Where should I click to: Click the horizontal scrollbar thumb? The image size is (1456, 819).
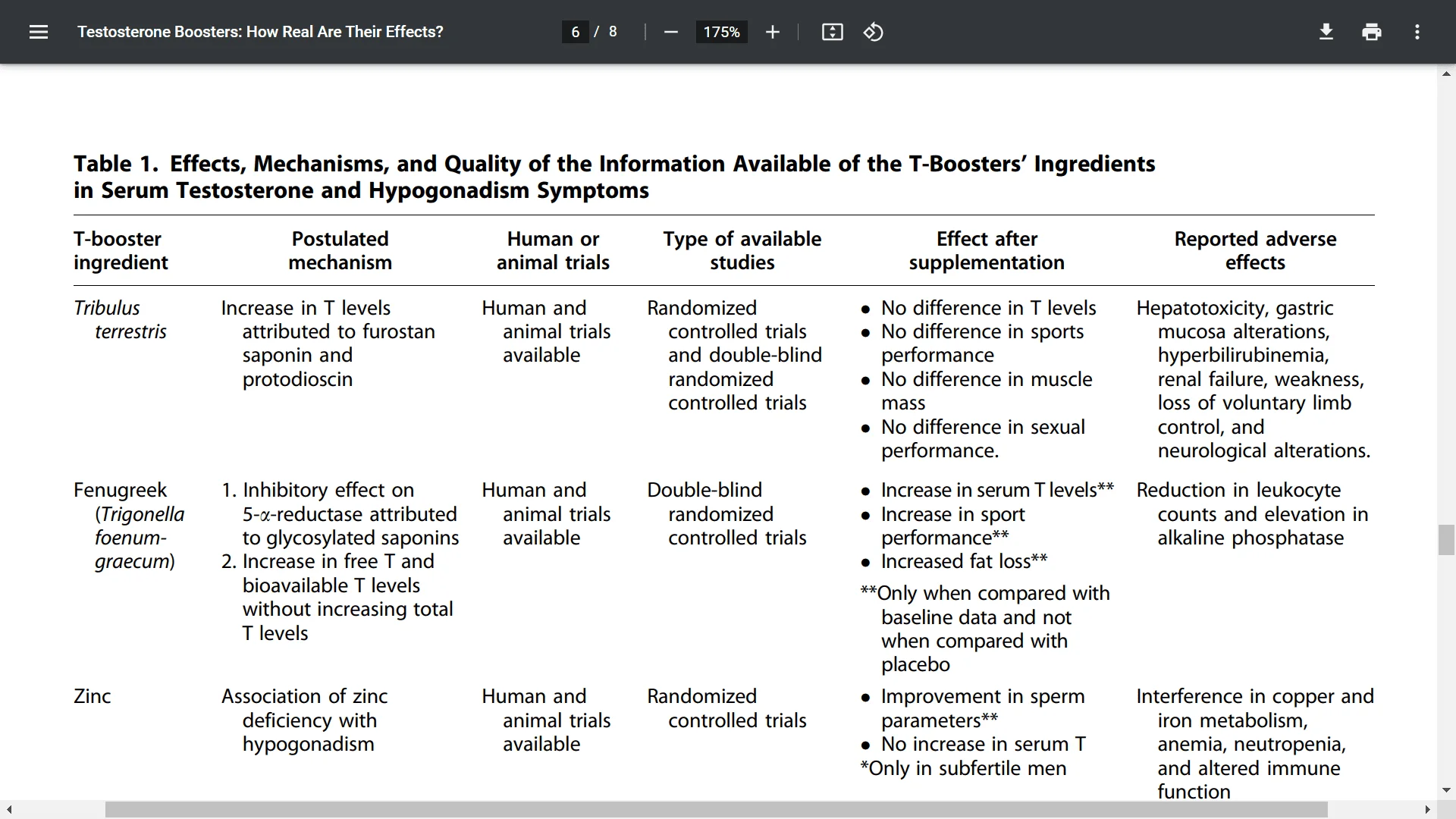717,810
